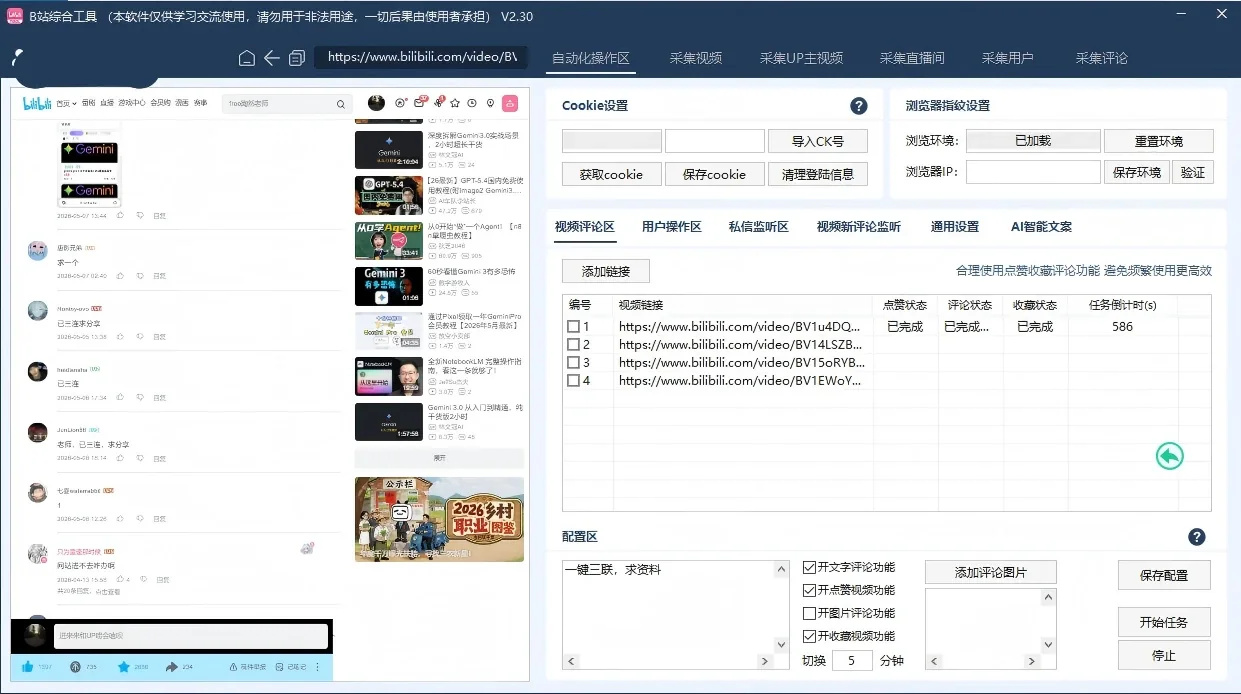Click the 添加评论图片 button

click(990, 572)
